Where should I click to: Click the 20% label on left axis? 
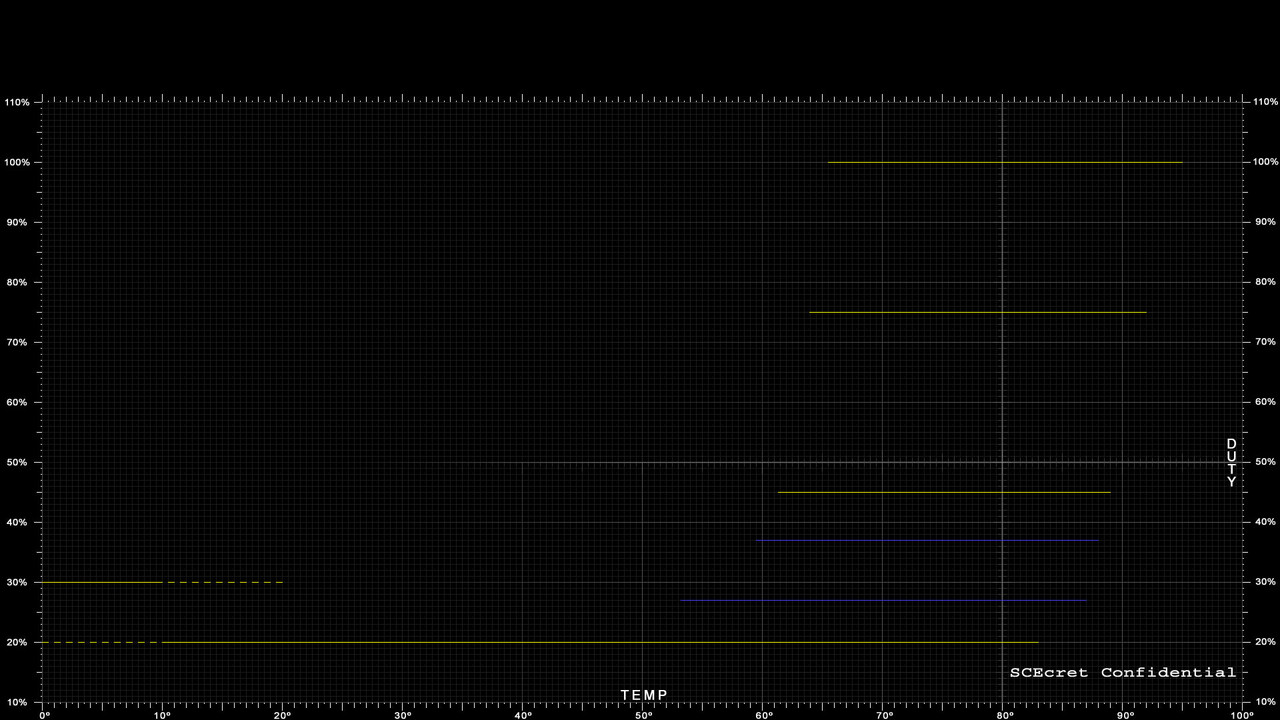[x=19, y=642]
